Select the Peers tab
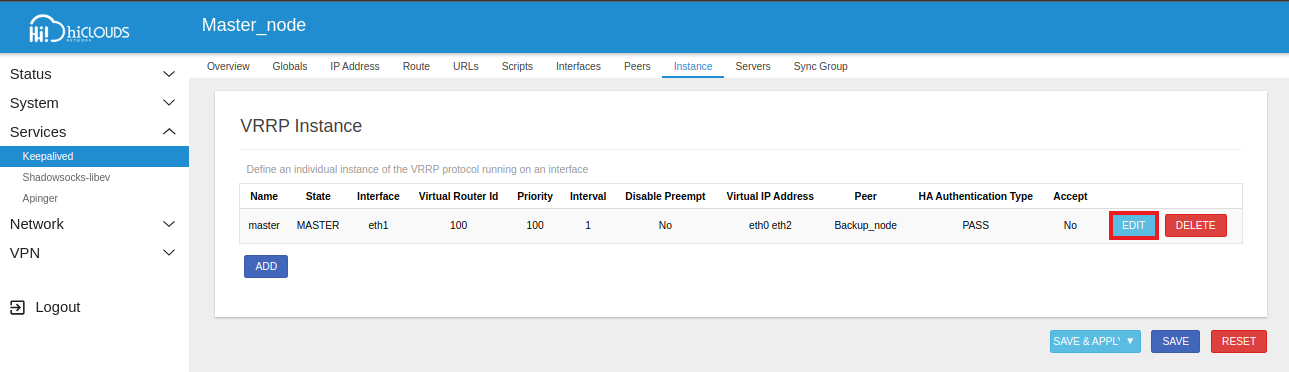This screenshot has height=372, width=1289. click(x=637, y=66)
